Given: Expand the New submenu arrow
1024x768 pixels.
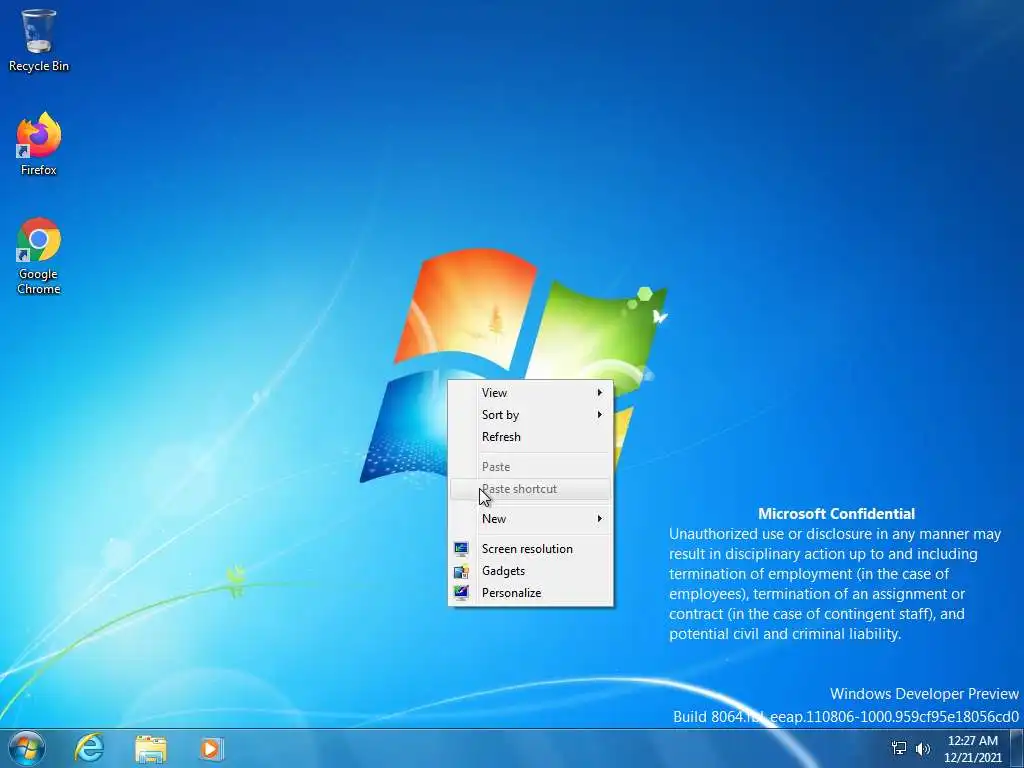Looking at the screenshot, I should pos(600,519).
